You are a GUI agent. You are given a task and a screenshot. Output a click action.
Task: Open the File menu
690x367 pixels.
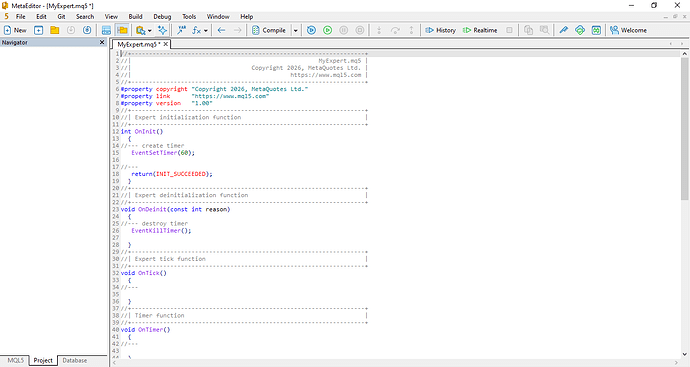pos(21,16)
